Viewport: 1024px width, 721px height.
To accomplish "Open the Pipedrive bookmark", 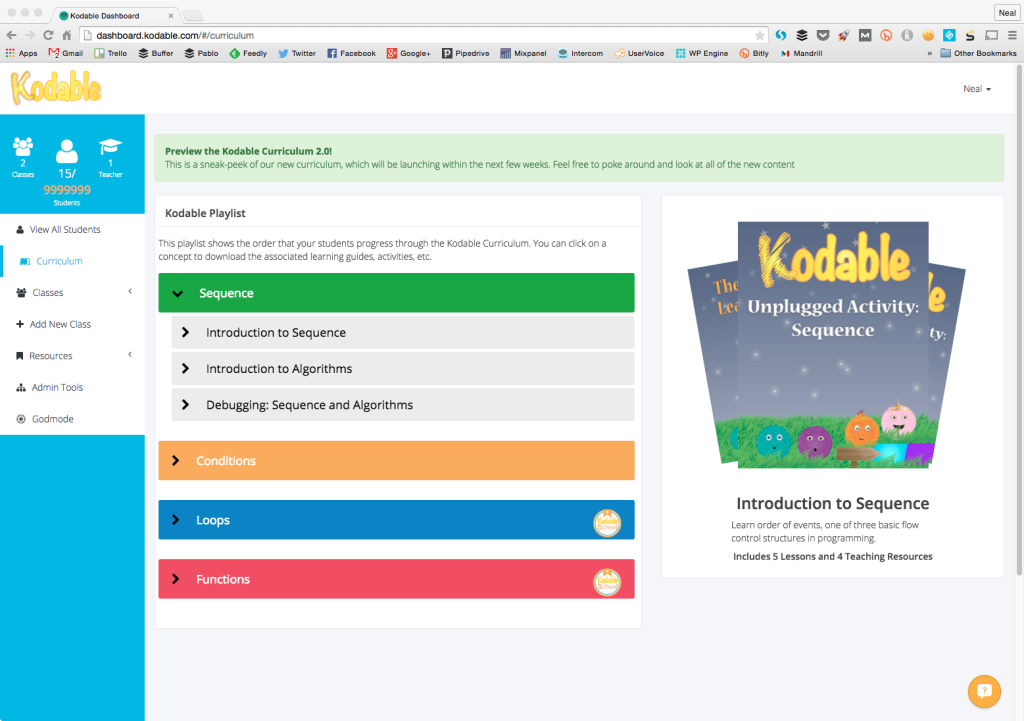I will [466, 54].
